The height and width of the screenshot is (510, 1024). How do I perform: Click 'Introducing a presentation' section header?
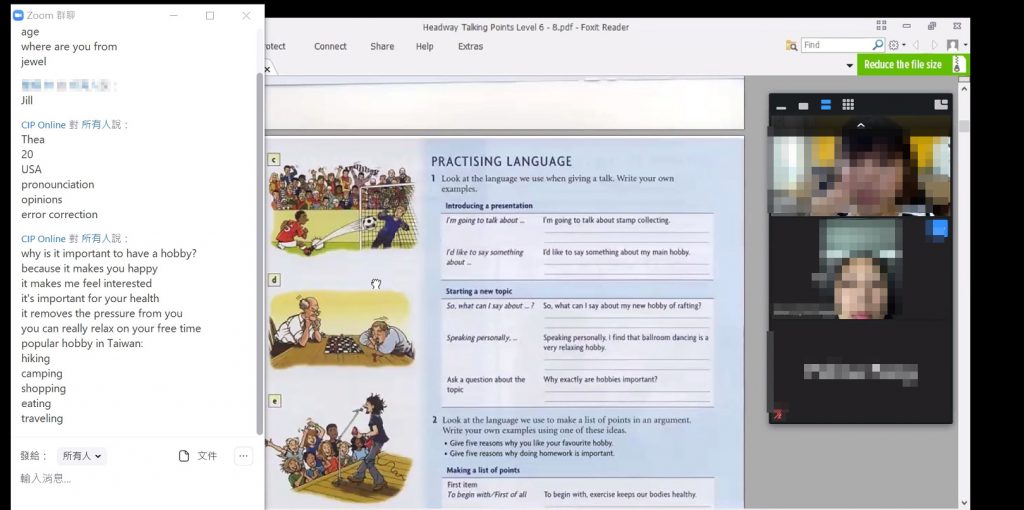coord(489,206)
